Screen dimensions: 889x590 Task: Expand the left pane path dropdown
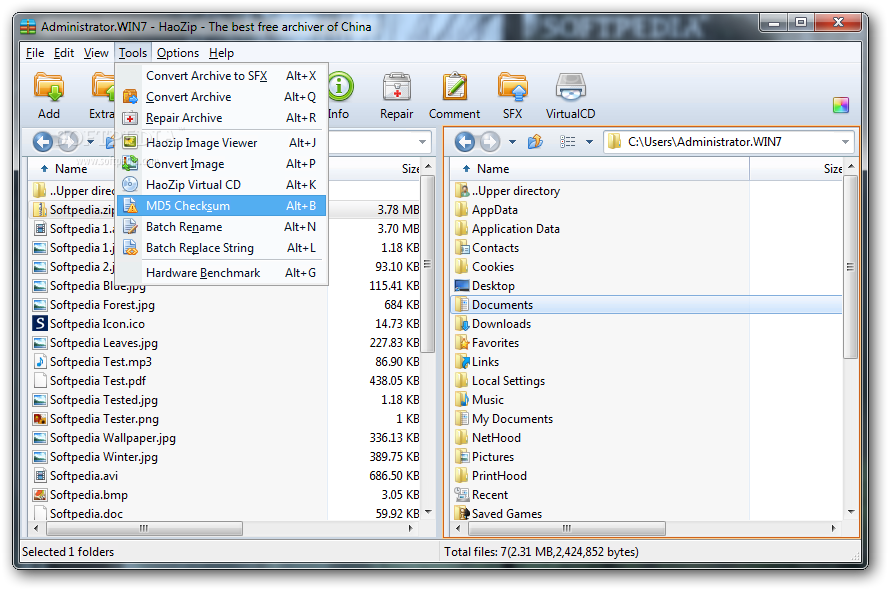click(x=422, y=142)
